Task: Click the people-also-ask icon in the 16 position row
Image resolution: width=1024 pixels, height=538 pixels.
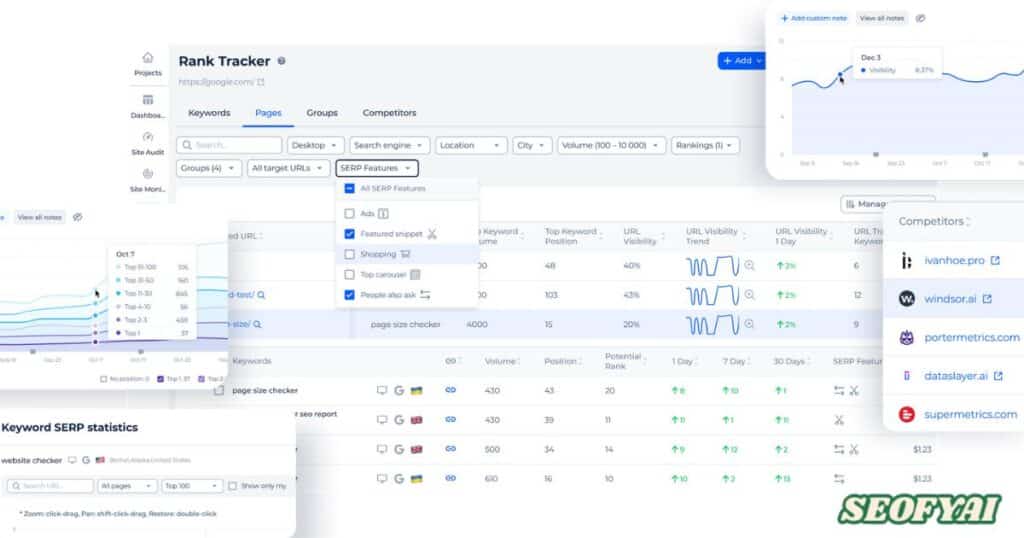Action: pos(839,479)
